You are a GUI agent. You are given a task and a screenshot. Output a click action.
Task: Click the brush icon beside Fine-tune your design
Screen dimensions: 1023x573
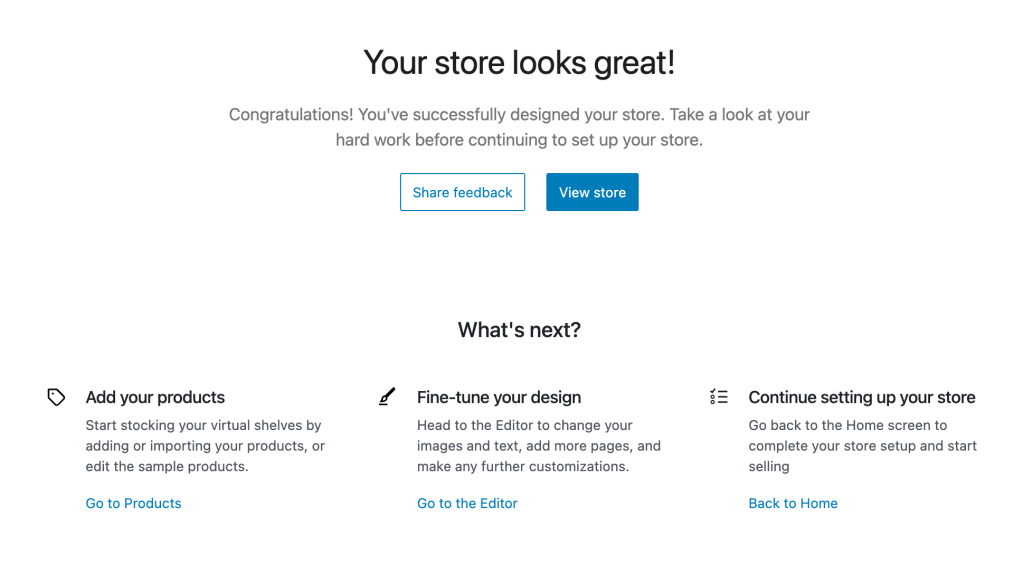click(x=387, y=397)
